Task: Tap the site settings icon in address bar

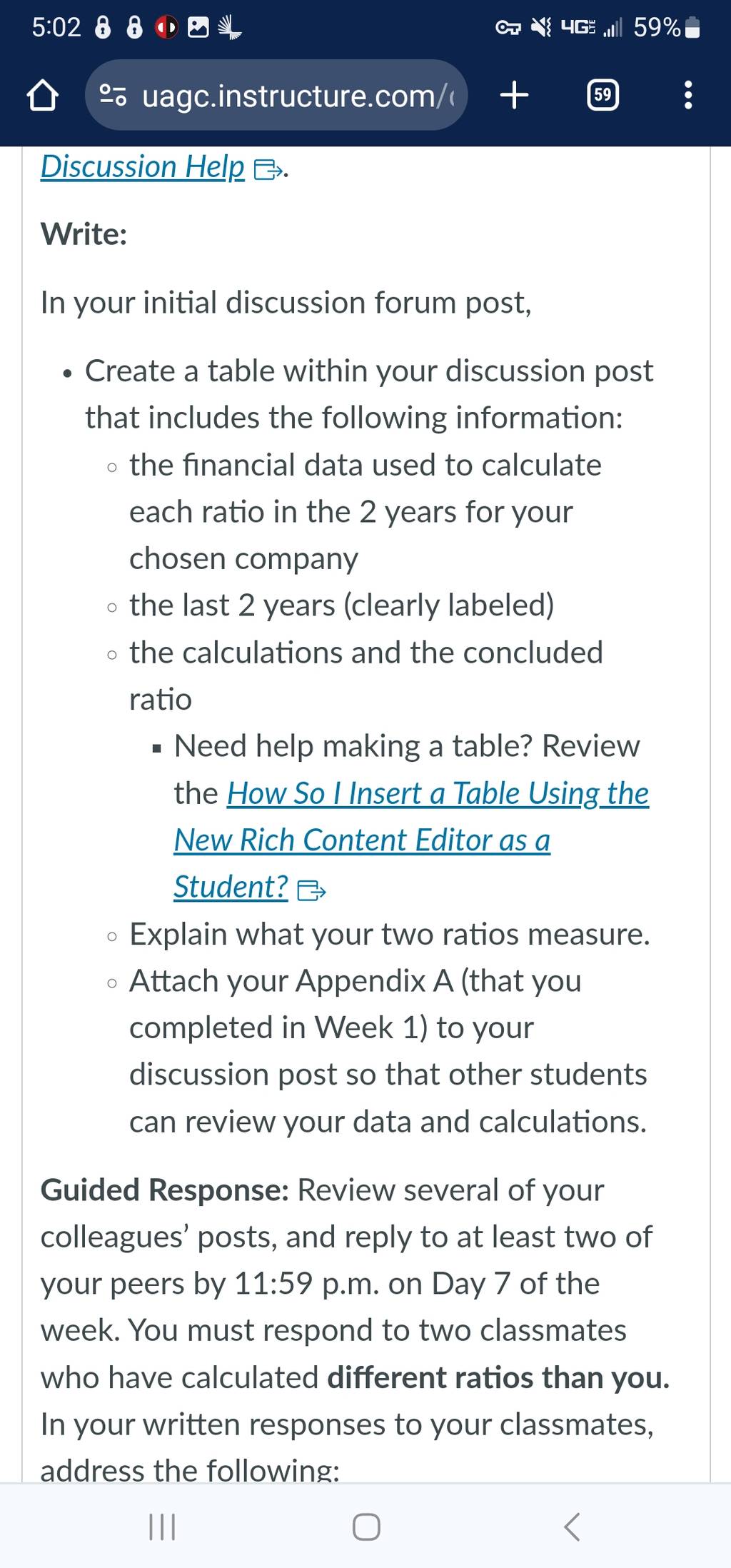Action: click(x=113, y=96)
